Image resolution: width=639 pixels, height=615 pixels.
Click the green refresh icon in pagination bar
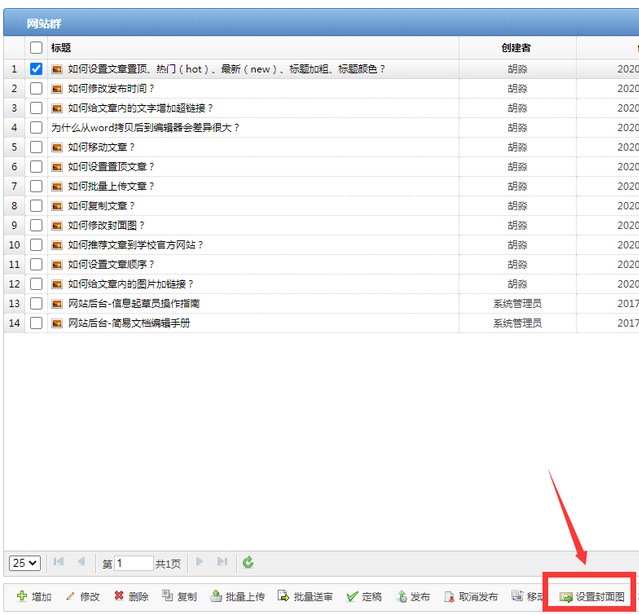tap(248, 563)
